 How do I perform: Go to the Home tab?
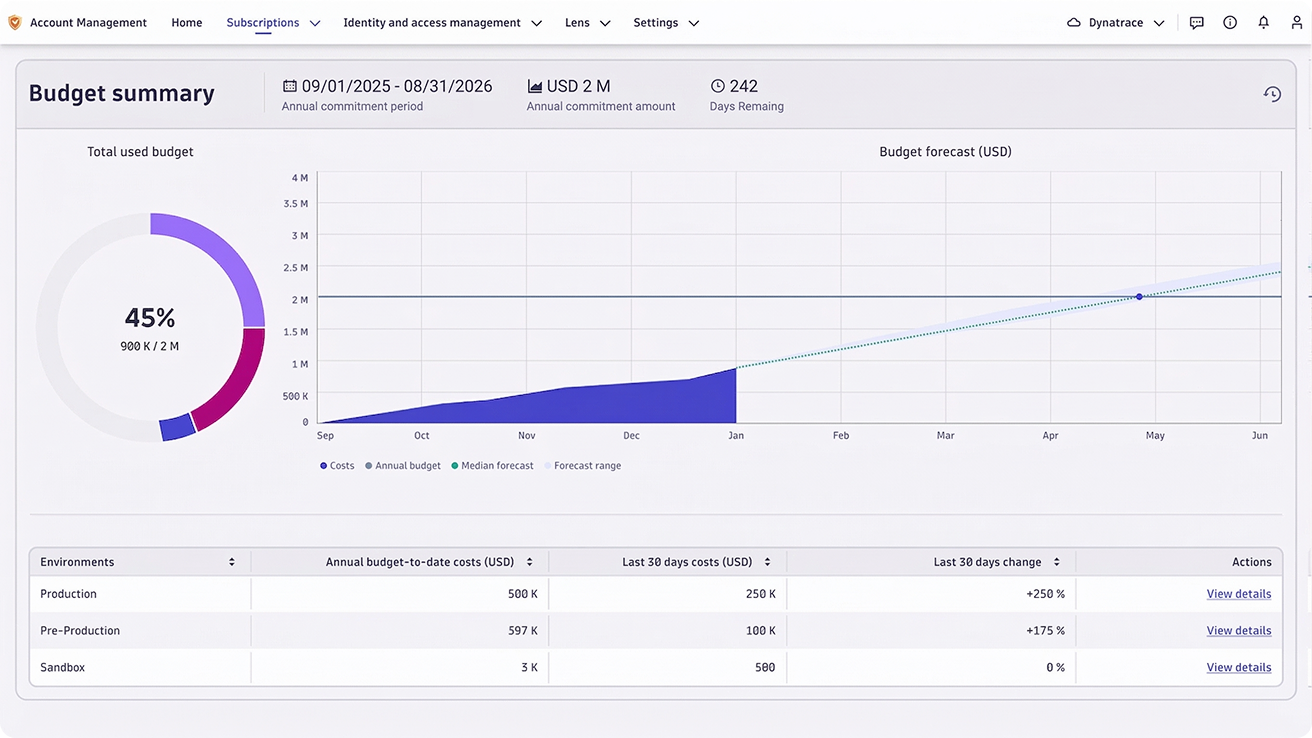coord(187,22)
